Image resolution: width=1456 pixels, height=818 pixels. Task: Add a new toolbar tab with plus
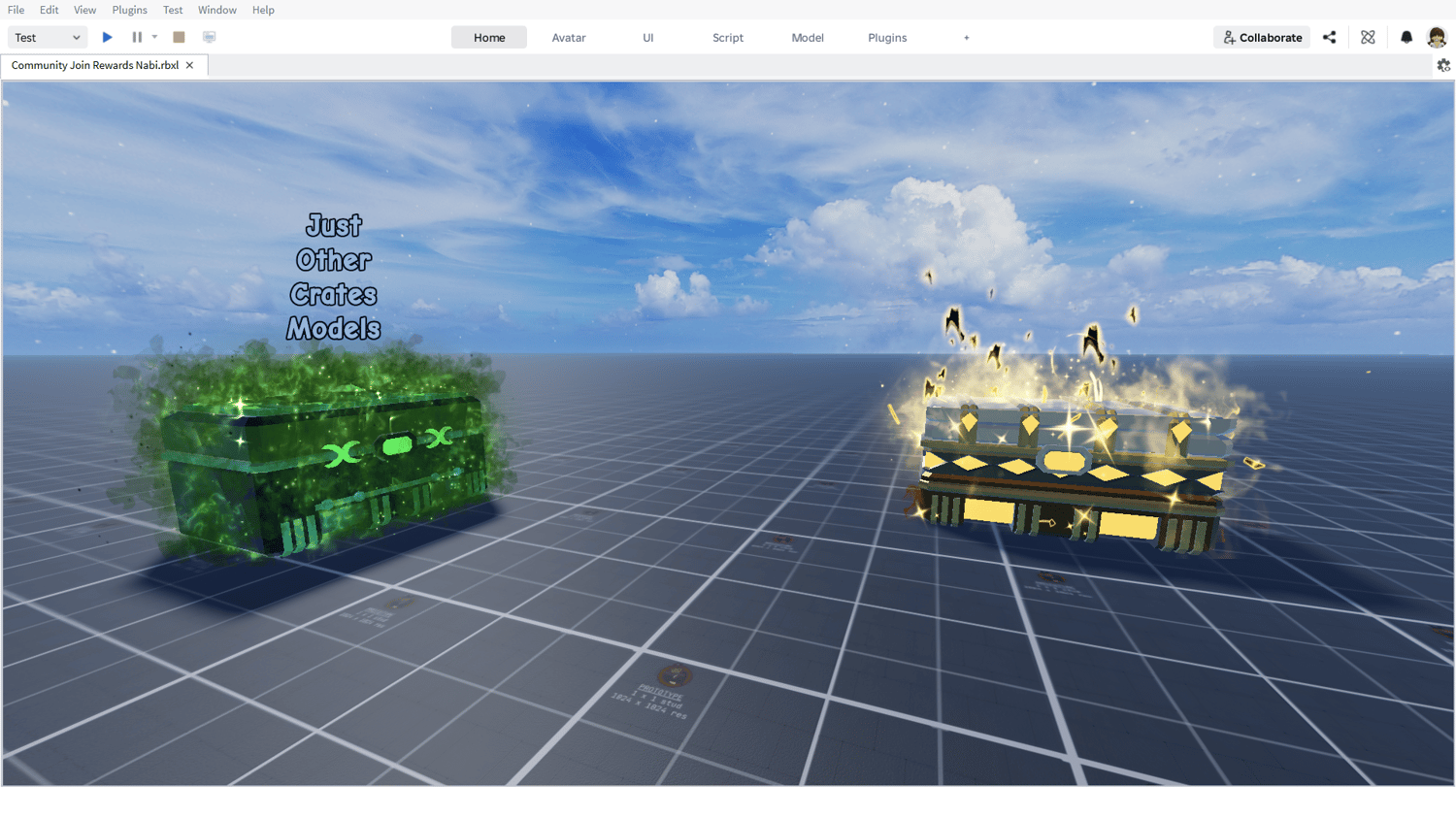click(966, 38)
